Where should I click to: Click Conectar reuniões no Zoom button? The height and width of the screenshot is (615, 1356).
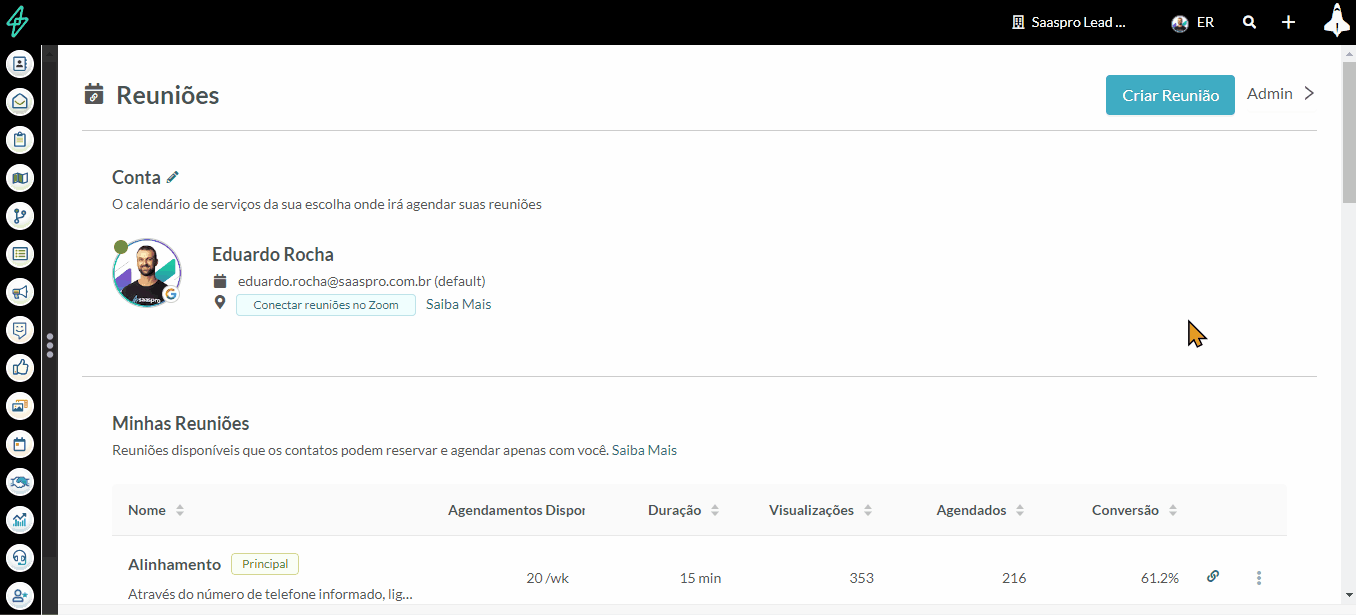(326, 305)
